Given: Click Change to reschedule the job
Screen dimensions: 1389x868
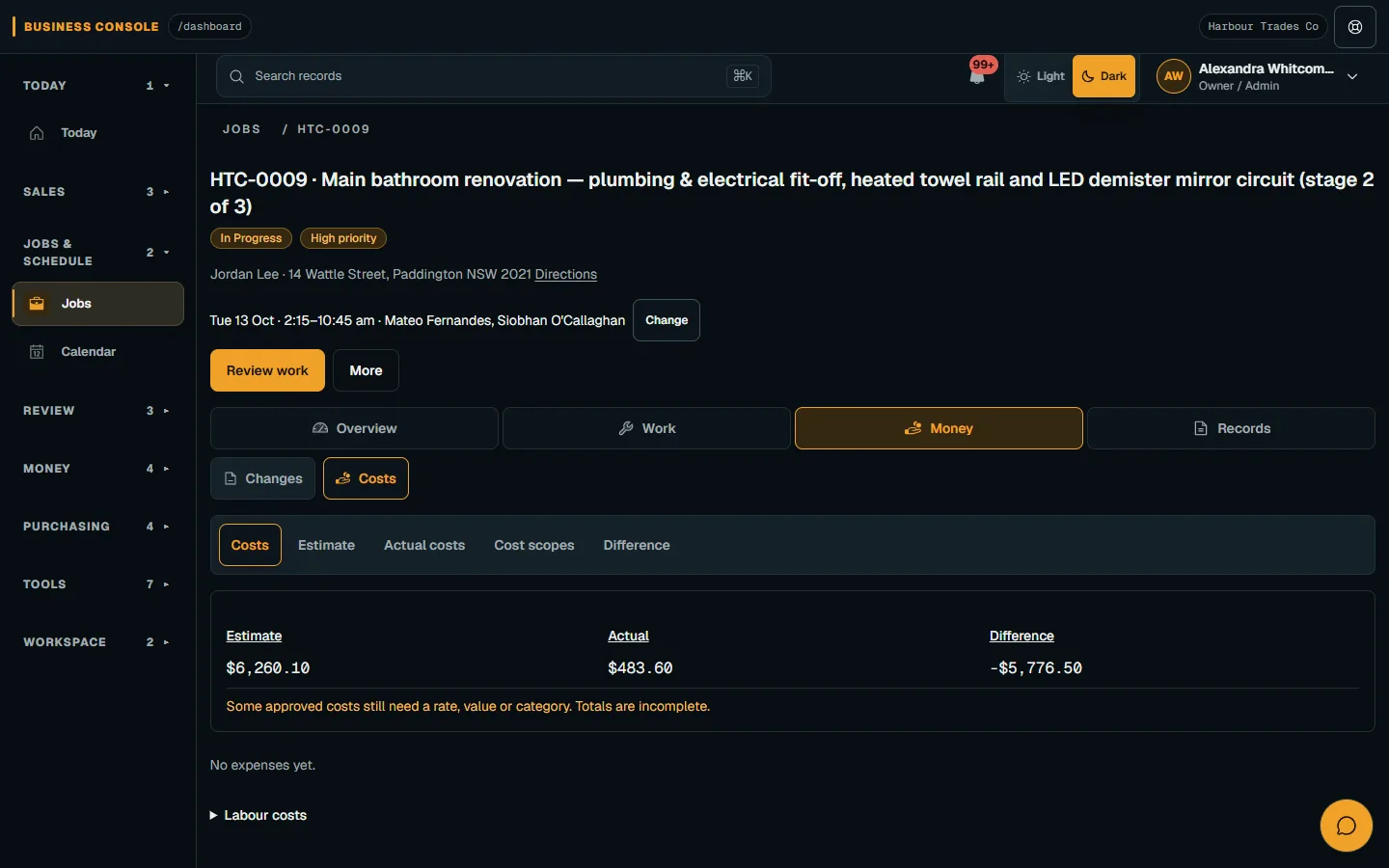Looking at the screenshot, I should [x=667, y=320].
